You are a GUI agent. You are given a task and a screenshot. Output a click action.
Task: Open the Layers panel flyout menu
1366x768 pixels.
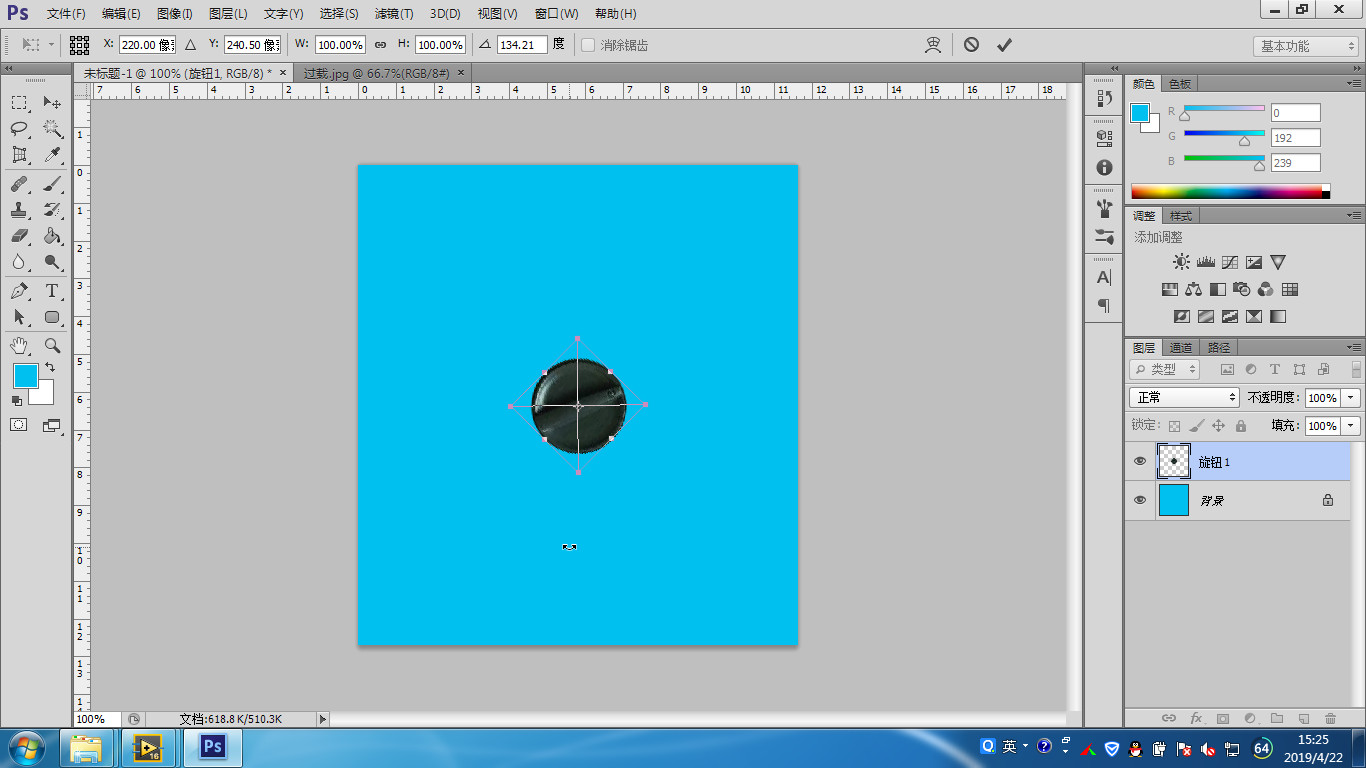point(1354,347)
